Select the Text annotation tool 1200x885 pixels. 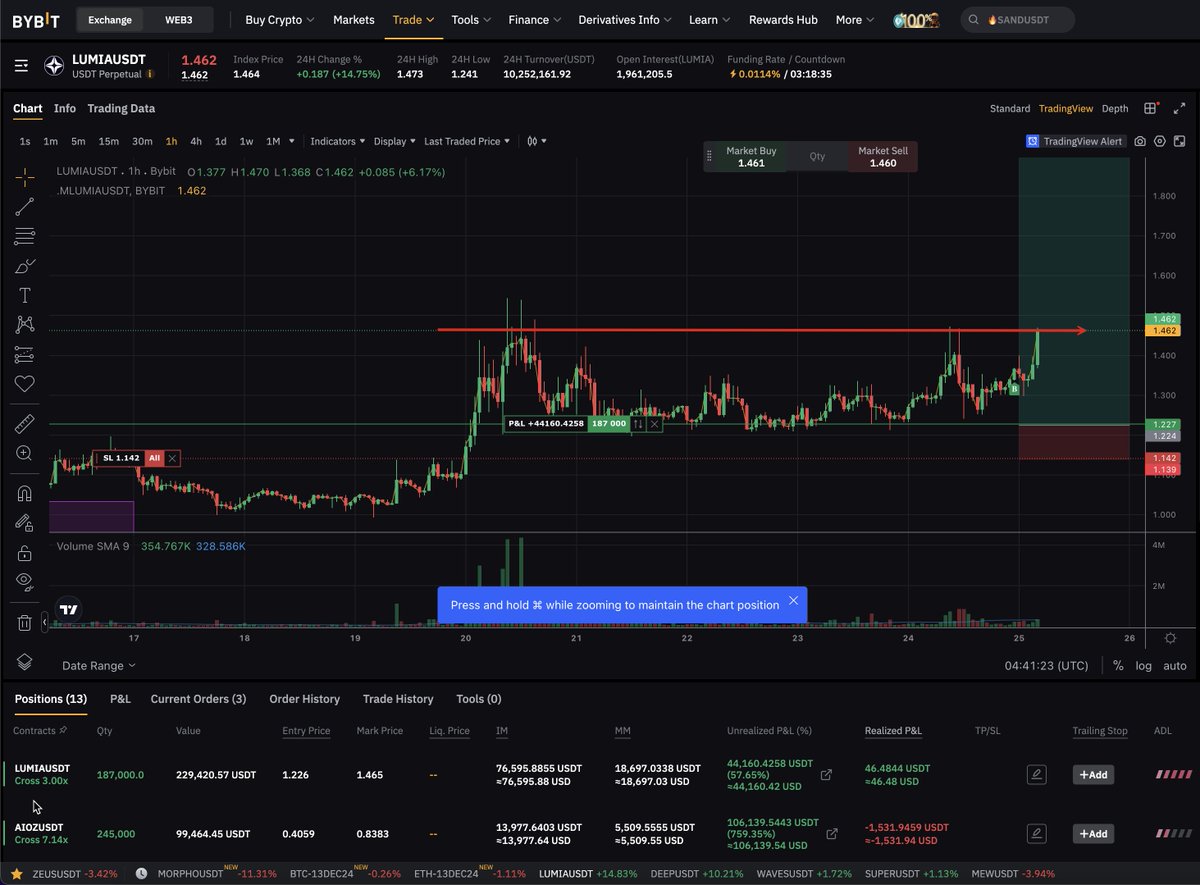coord(24,296)
